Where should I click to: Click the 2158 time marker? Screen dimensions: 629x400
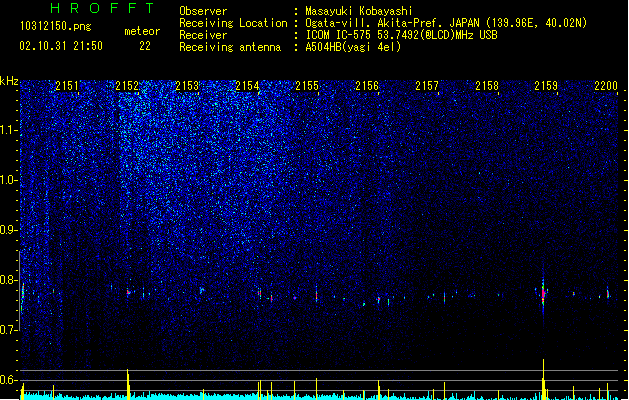487,86
